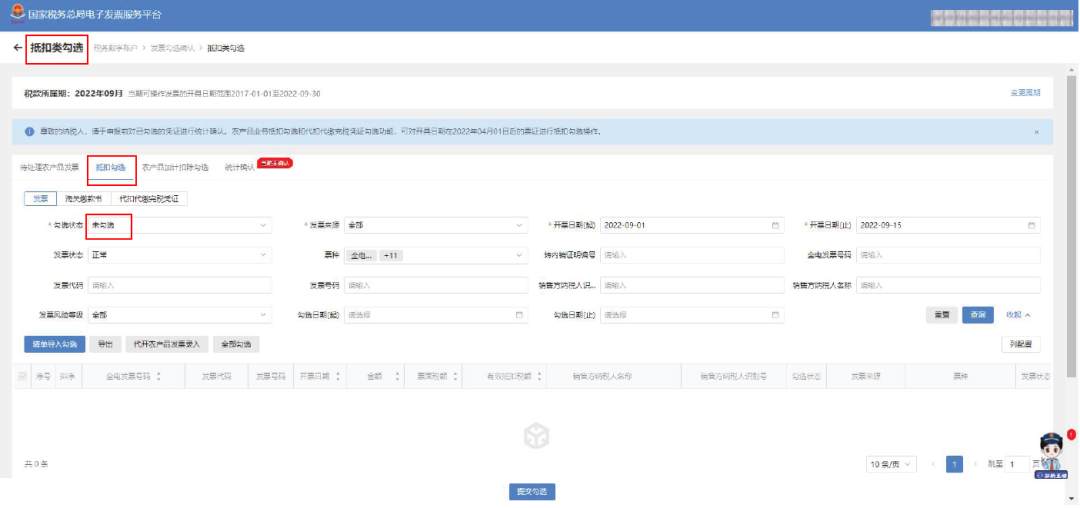This screenshot has width=1080, height=508.
Task: Select the 海关缴款书 option
Action: [x=83, y=199]
